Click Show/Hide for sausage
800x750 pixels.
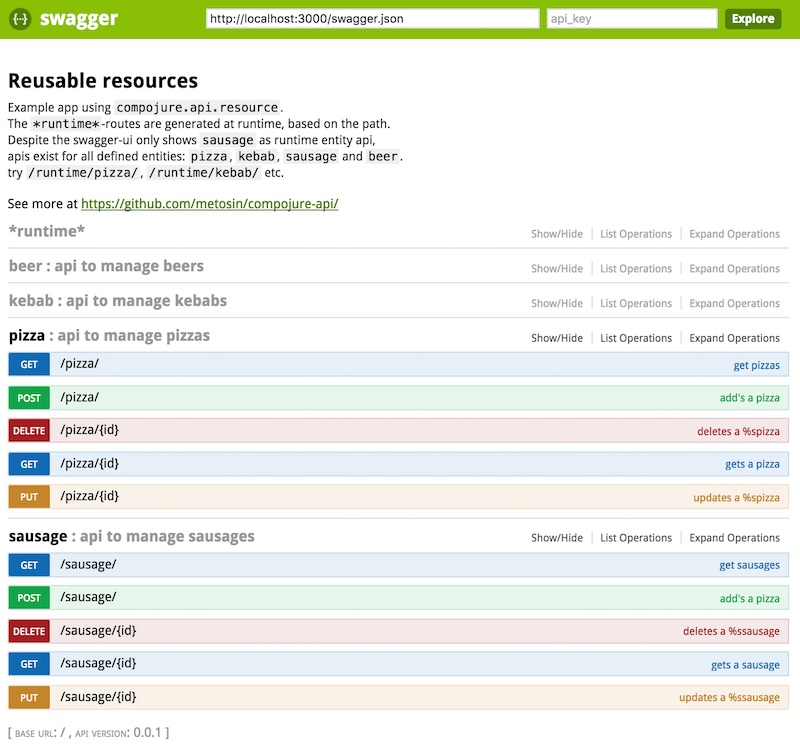click(557, 538)
